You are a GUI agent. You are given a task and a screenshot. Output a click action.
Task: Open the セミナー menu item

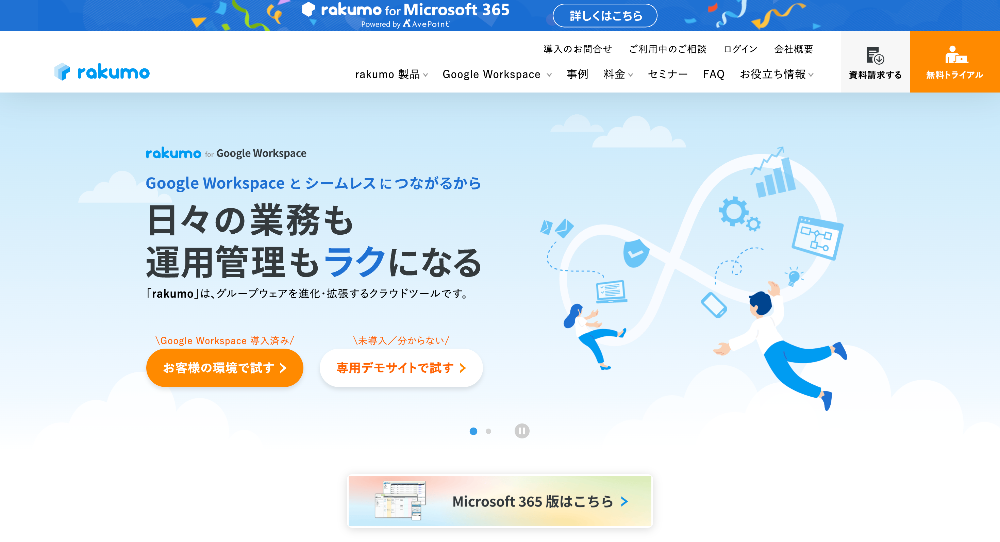point(667,74)
